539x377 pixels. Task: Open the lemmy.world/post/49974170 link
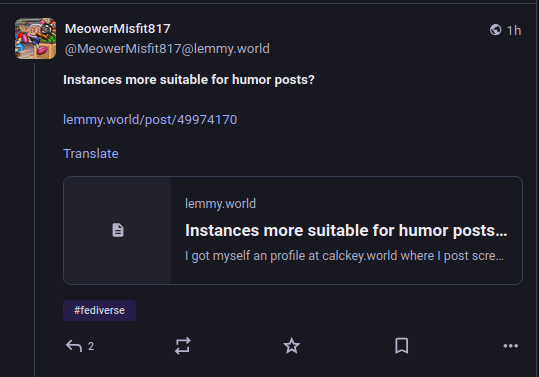click(150, 120)
